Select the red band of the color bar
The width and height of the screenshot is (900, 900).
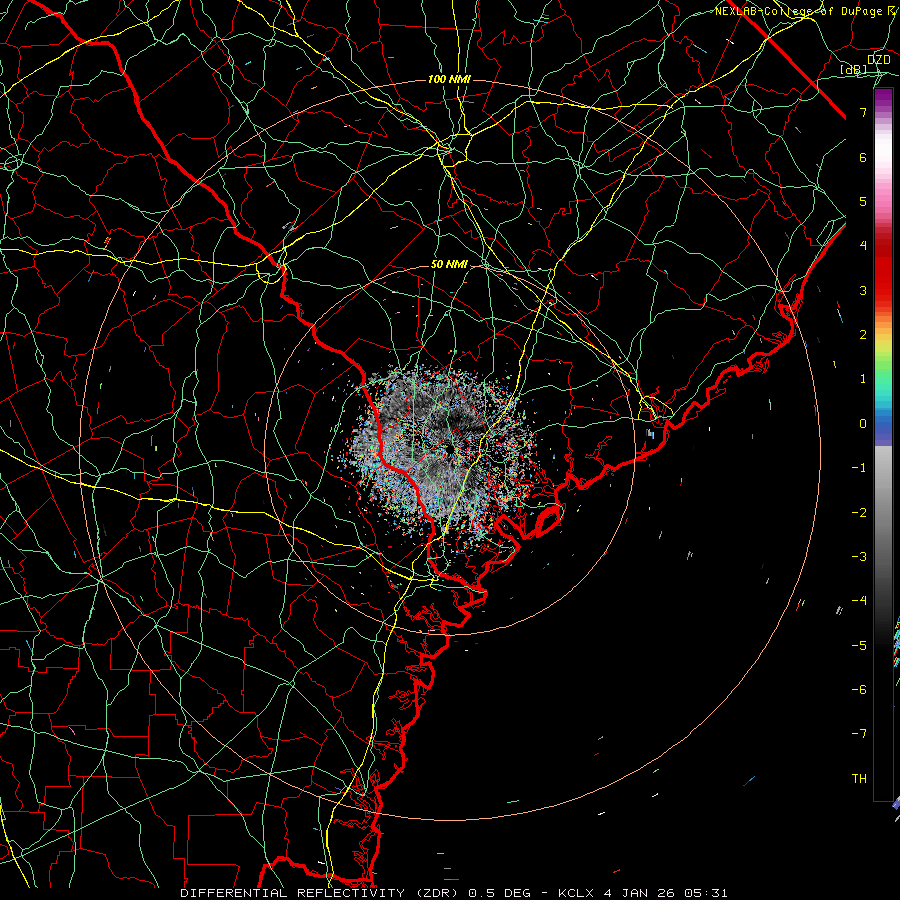(883, 270)
